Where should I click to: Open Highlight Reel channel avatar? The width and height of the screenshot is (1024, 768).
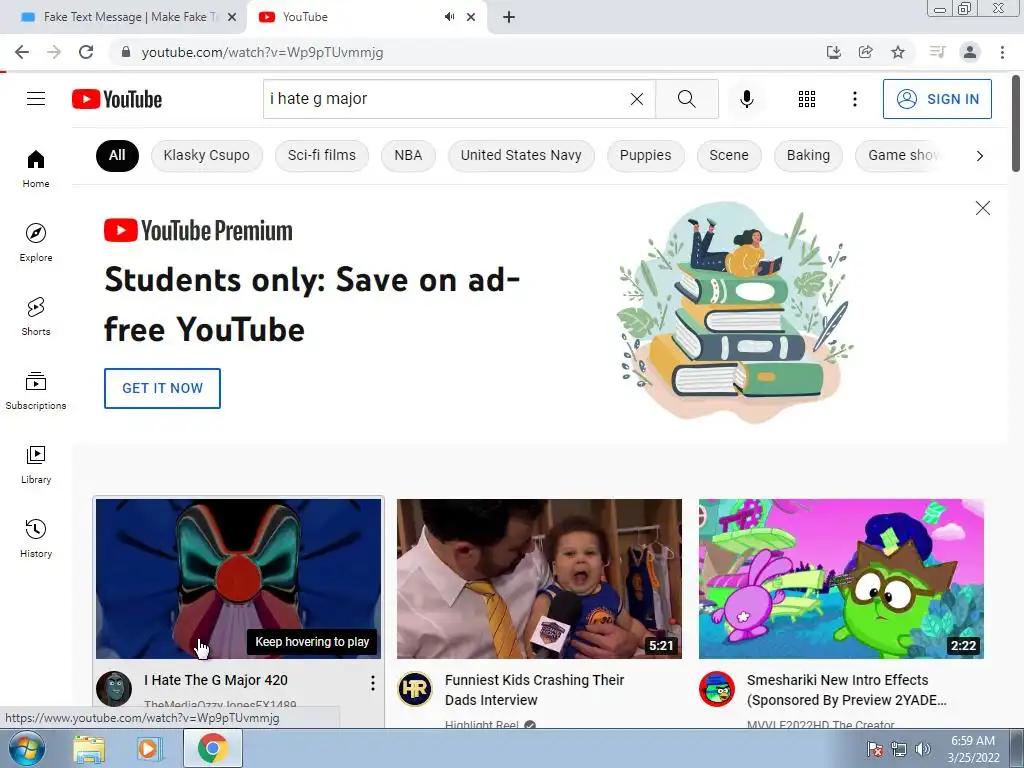coord(415,689)
